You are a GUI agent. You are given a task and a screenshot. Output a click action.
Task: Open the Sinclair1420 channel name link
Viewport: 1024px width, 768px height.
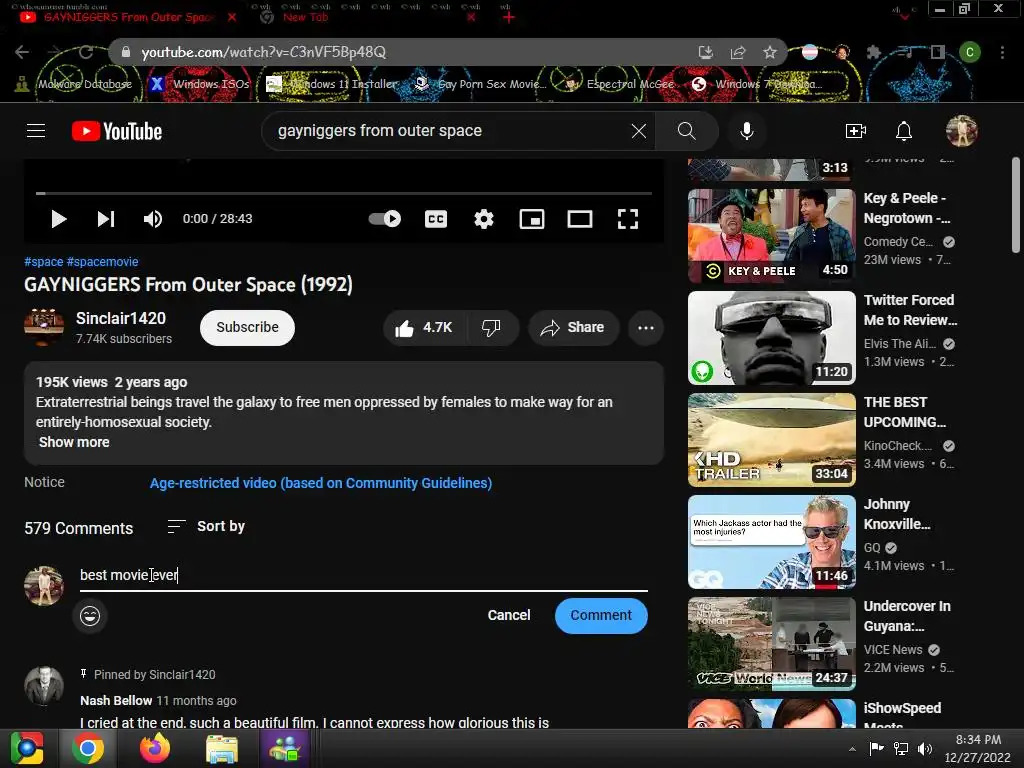(121, 319)
